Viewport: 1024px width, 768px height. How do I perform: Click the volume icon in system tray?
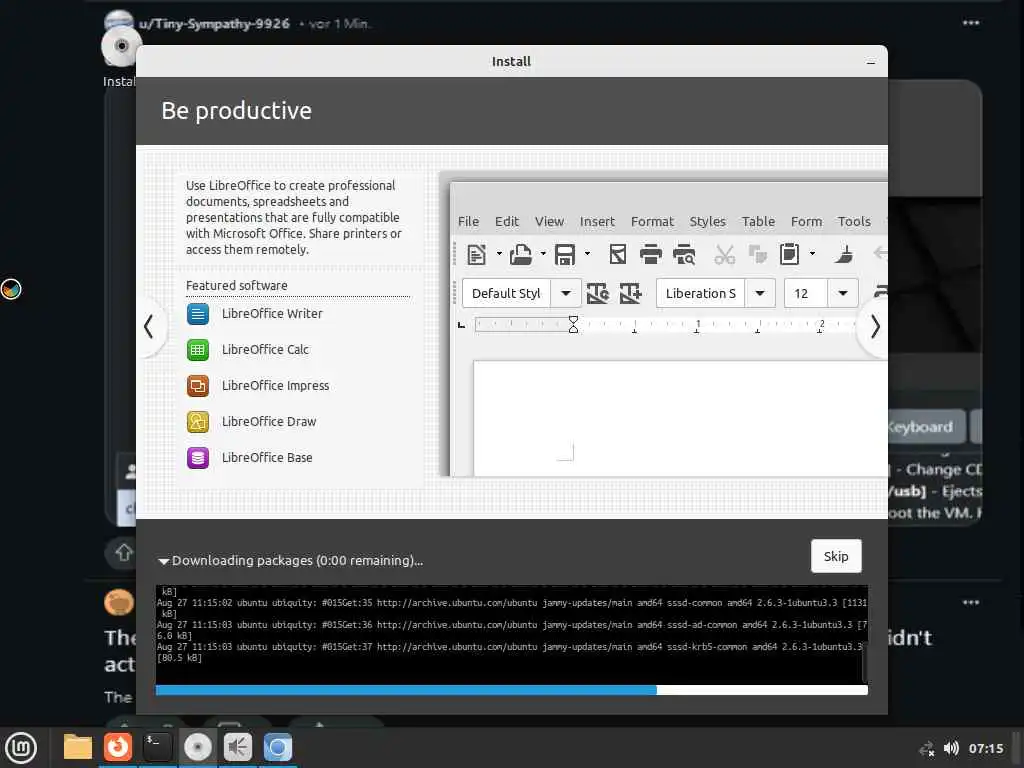[x=951, y=748]
